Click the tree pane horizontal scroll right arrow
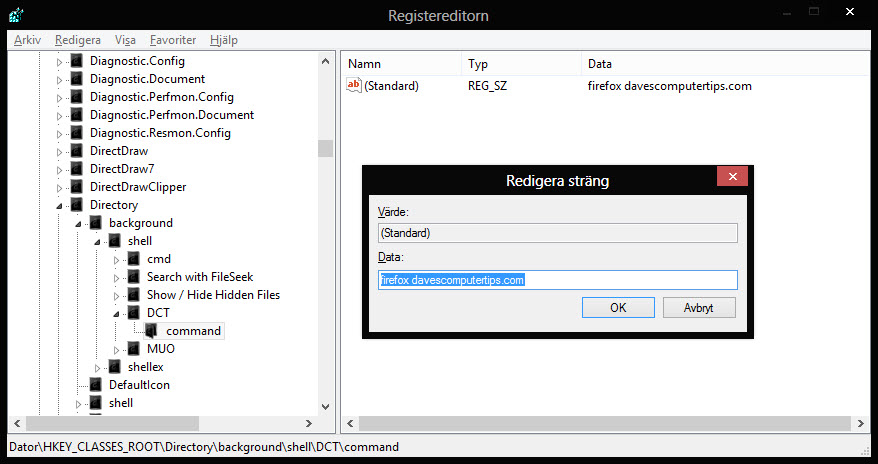This screenshot has height=464, width=878. (x=309, y=424)
